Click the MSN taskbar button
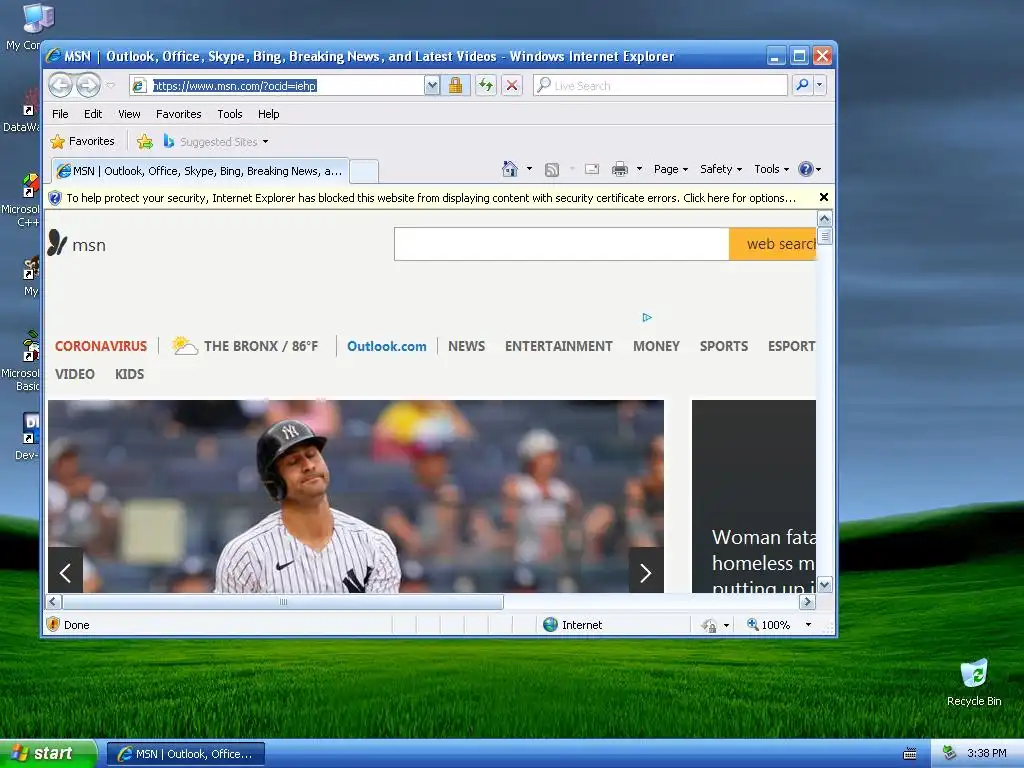 pyautogui.click(x=186, y=754)
